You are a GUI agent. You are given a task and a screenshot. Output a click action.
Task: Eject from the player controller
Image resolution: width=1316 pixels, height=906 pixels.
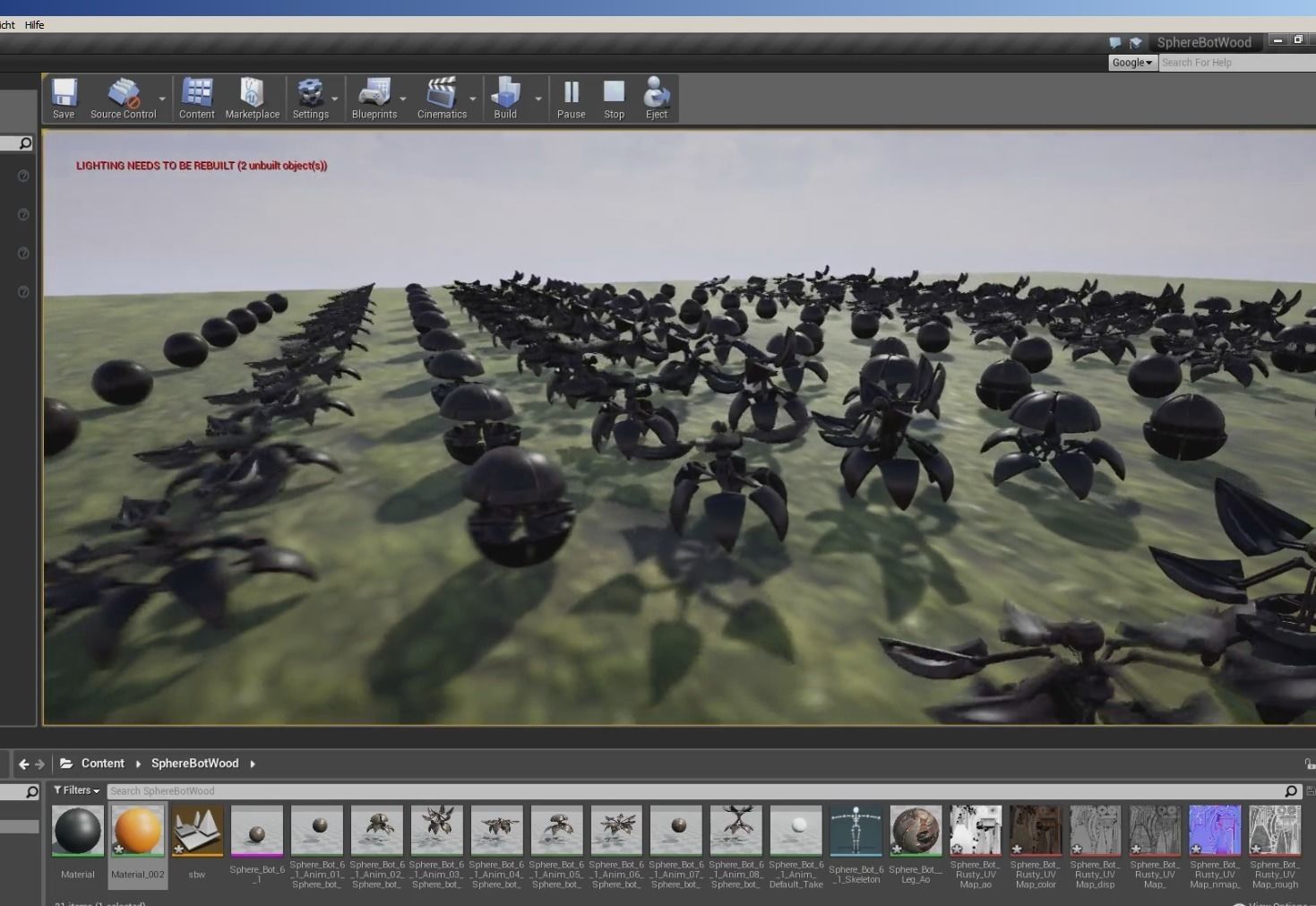point(657,99)
